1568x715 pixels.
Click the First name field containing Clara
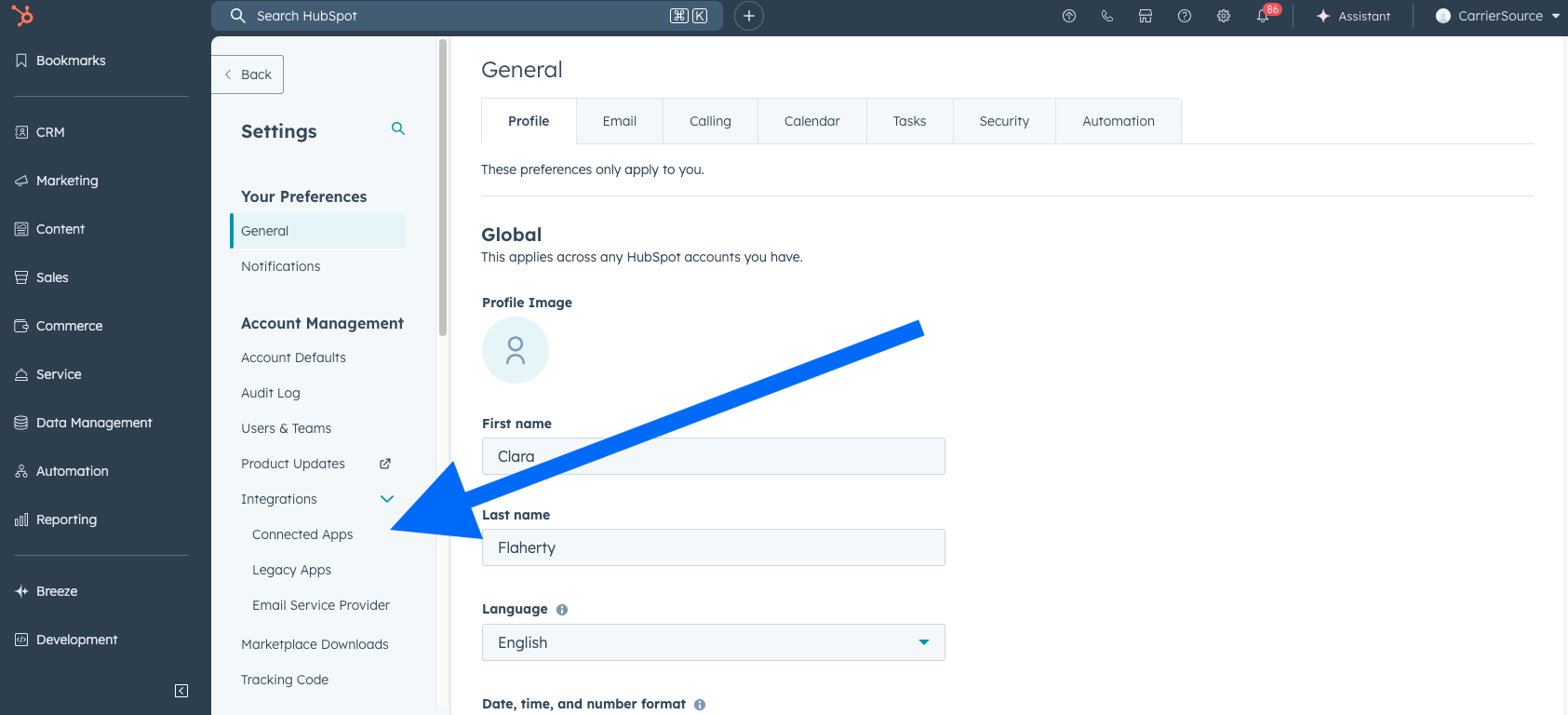coord(713,456)
